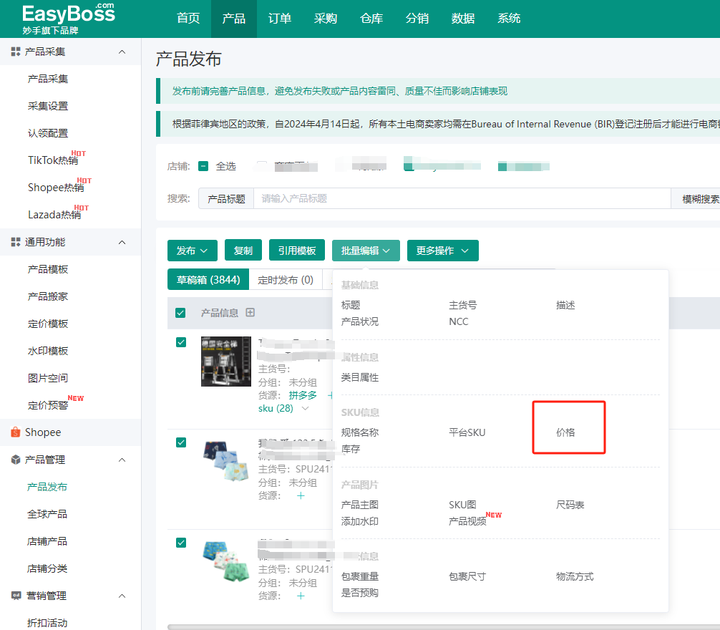
Task: Click the product title search input field
Action: 460,199
